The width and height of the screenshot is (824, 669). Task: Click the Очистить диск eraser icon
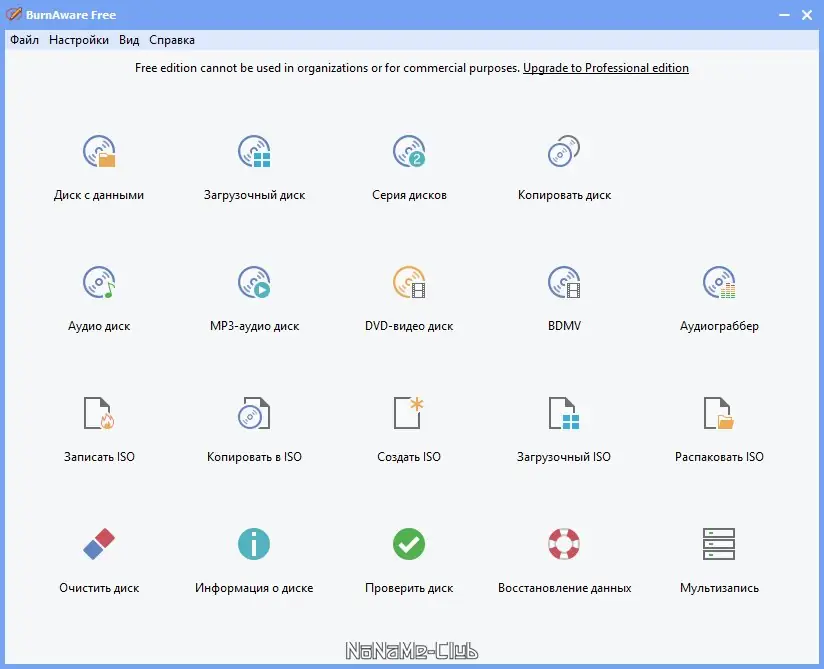99,544
